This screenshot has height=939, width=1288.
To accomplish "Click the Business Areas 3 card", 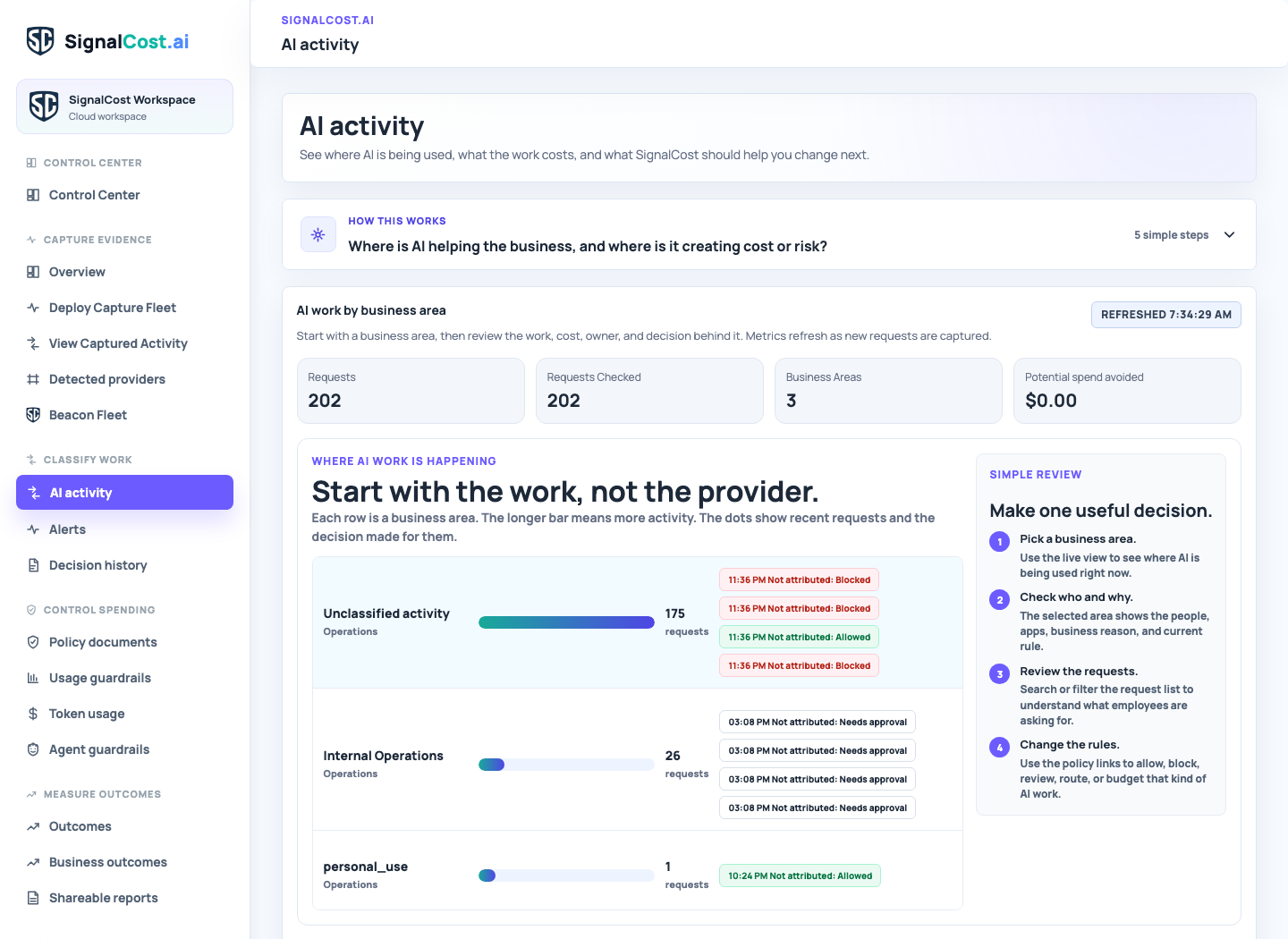I will click(x=888, y=391).
